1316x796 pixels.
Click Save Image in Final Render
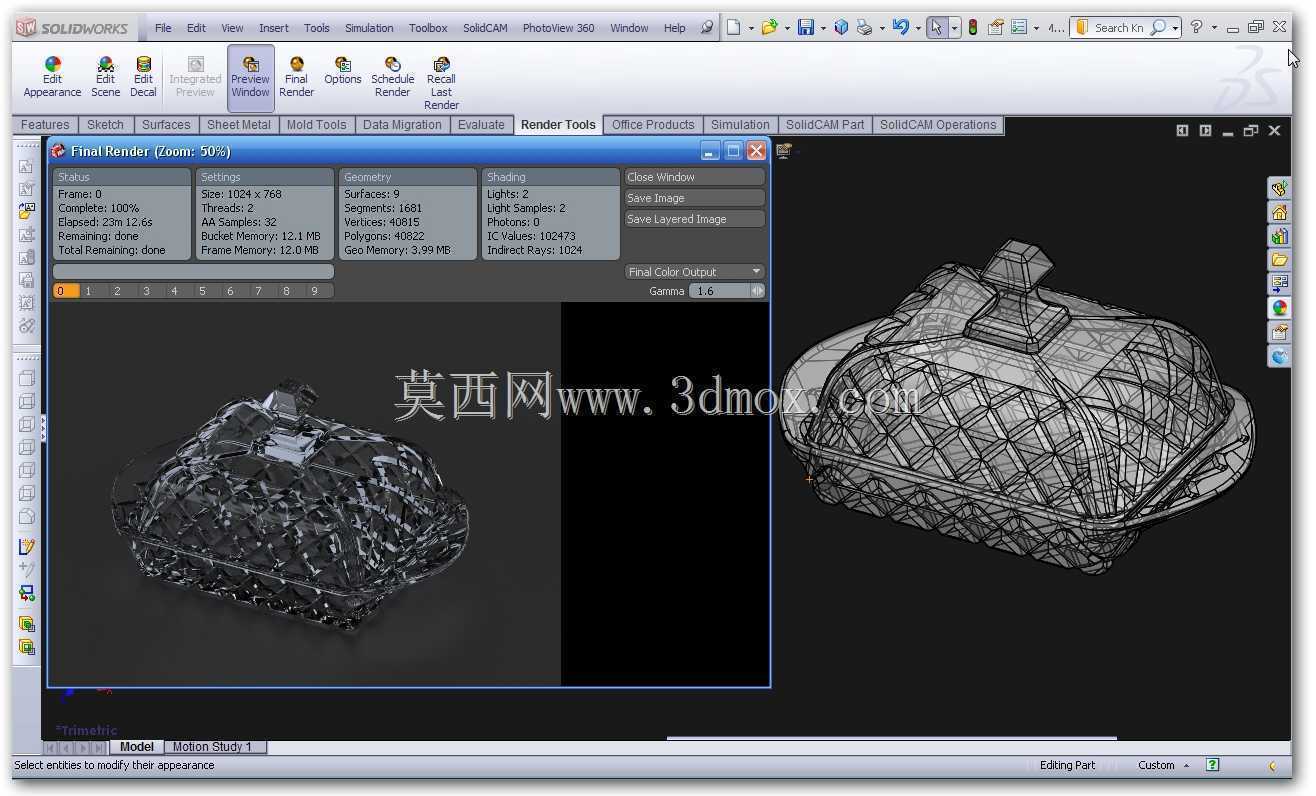[x=695, y=198]
